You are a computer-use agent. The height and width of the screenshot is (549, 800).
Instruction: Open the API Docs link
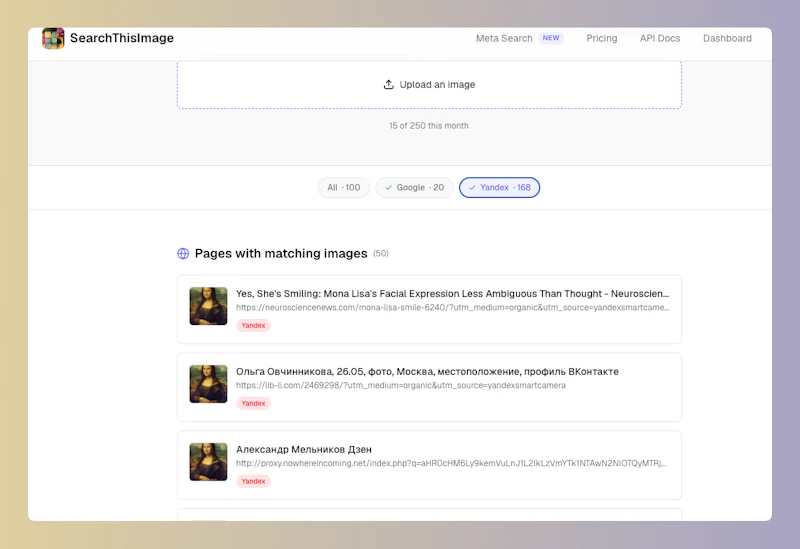pos(660,38)
